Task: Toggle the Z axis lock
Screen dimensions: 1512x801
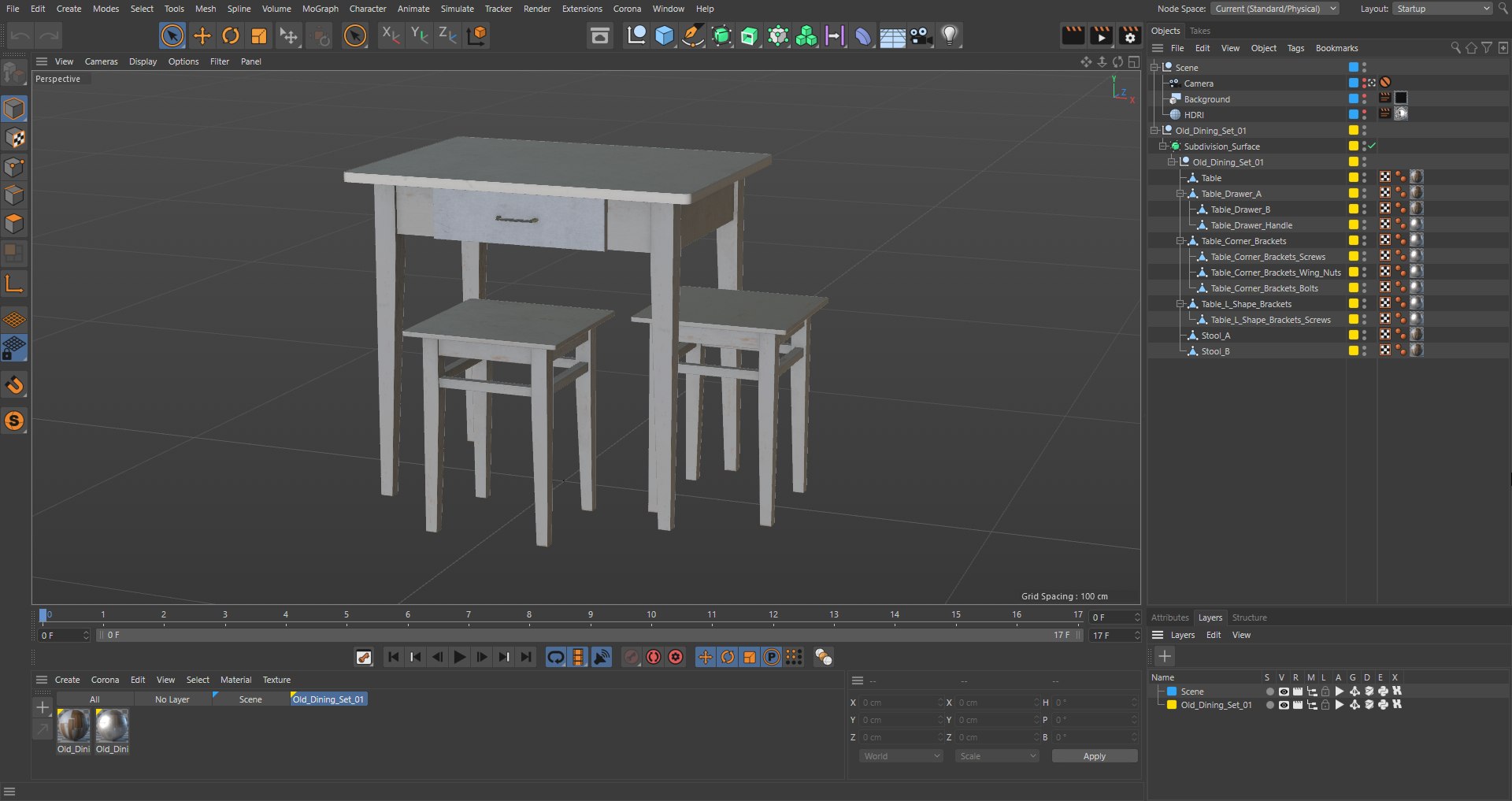Action: [447, 35]
